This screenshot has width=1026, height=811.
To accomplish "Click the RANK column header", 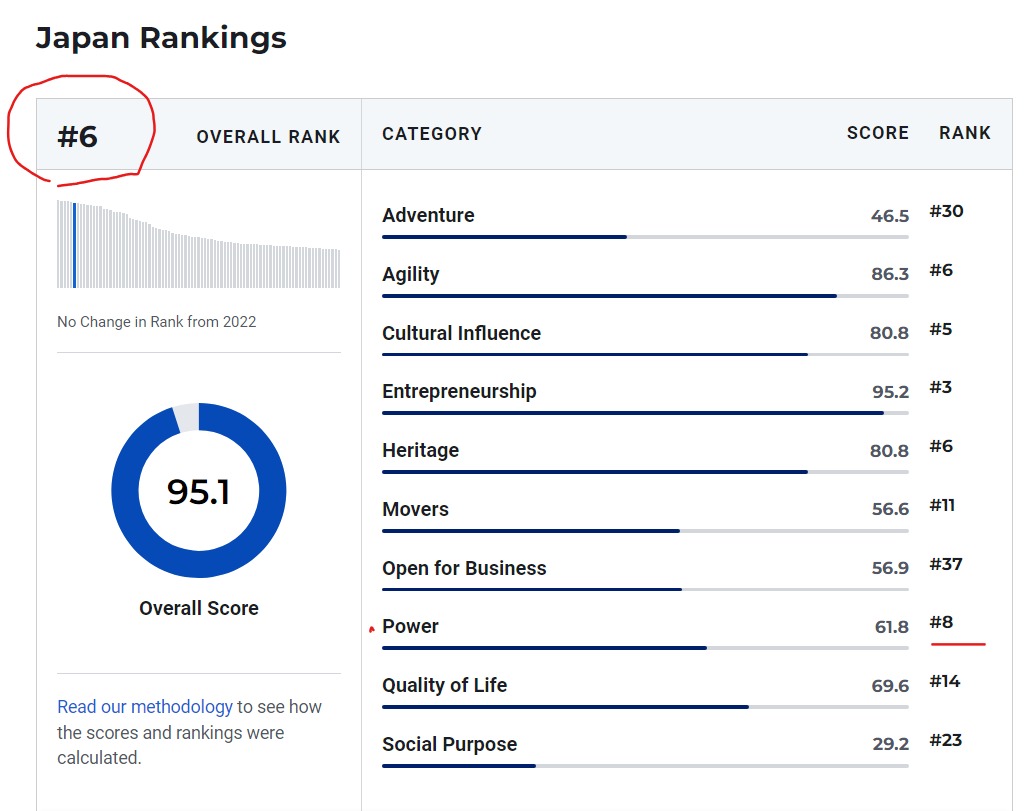I will point(964,133).
